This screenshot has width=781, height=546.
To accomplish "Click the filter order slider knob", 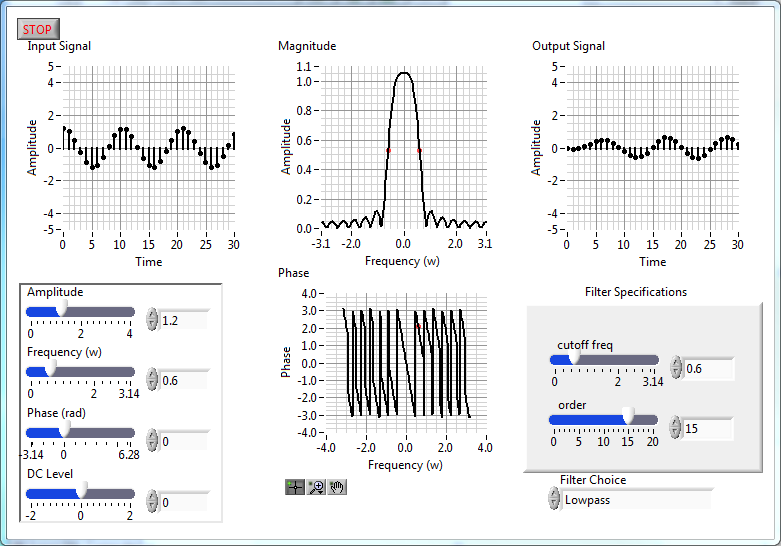I will coord(629,419).
